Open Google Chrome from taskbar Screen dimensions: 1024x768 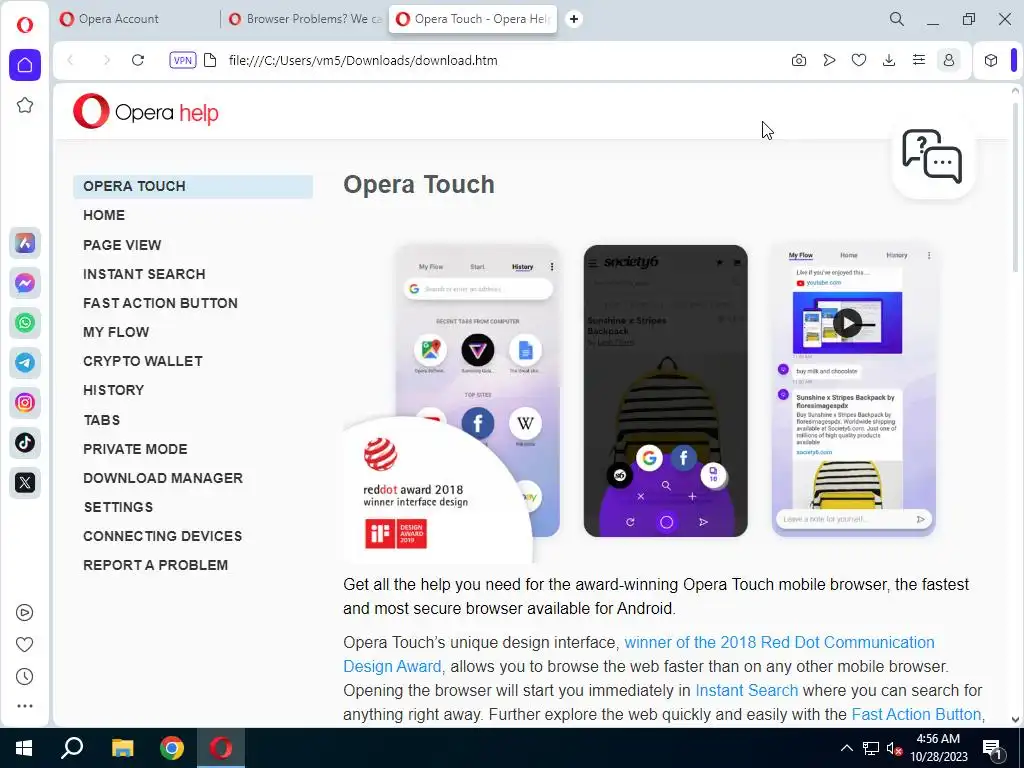click(172, 748)
